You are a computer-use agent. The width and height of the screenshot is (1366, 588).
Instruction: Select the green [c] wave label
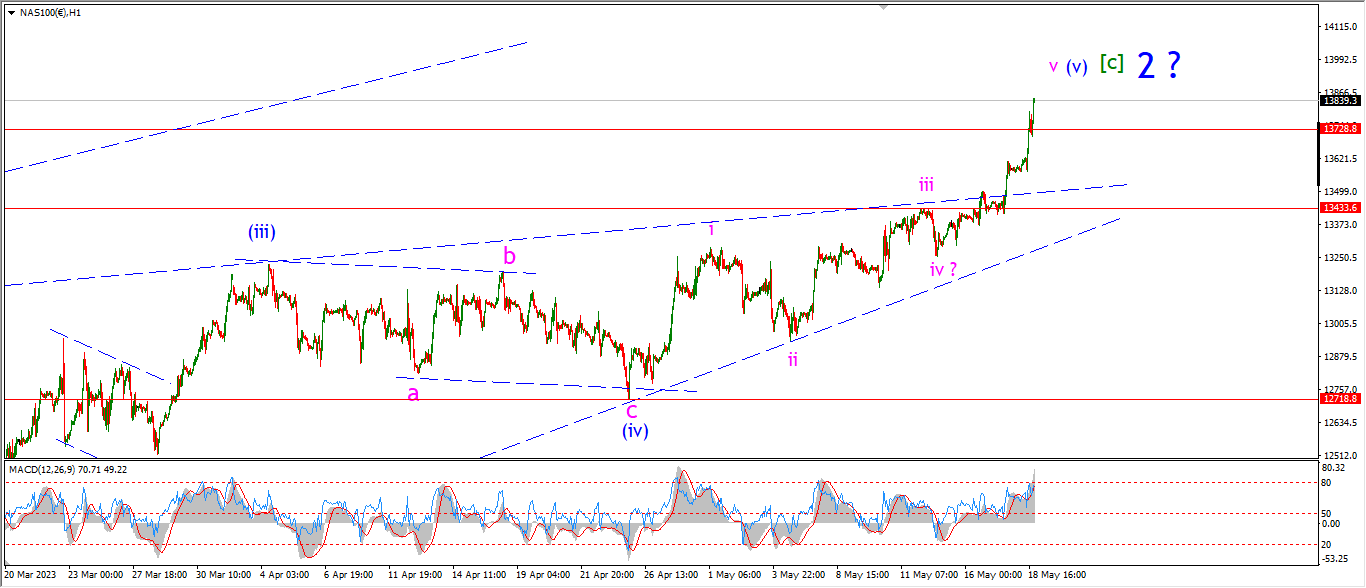(1111, 63)
